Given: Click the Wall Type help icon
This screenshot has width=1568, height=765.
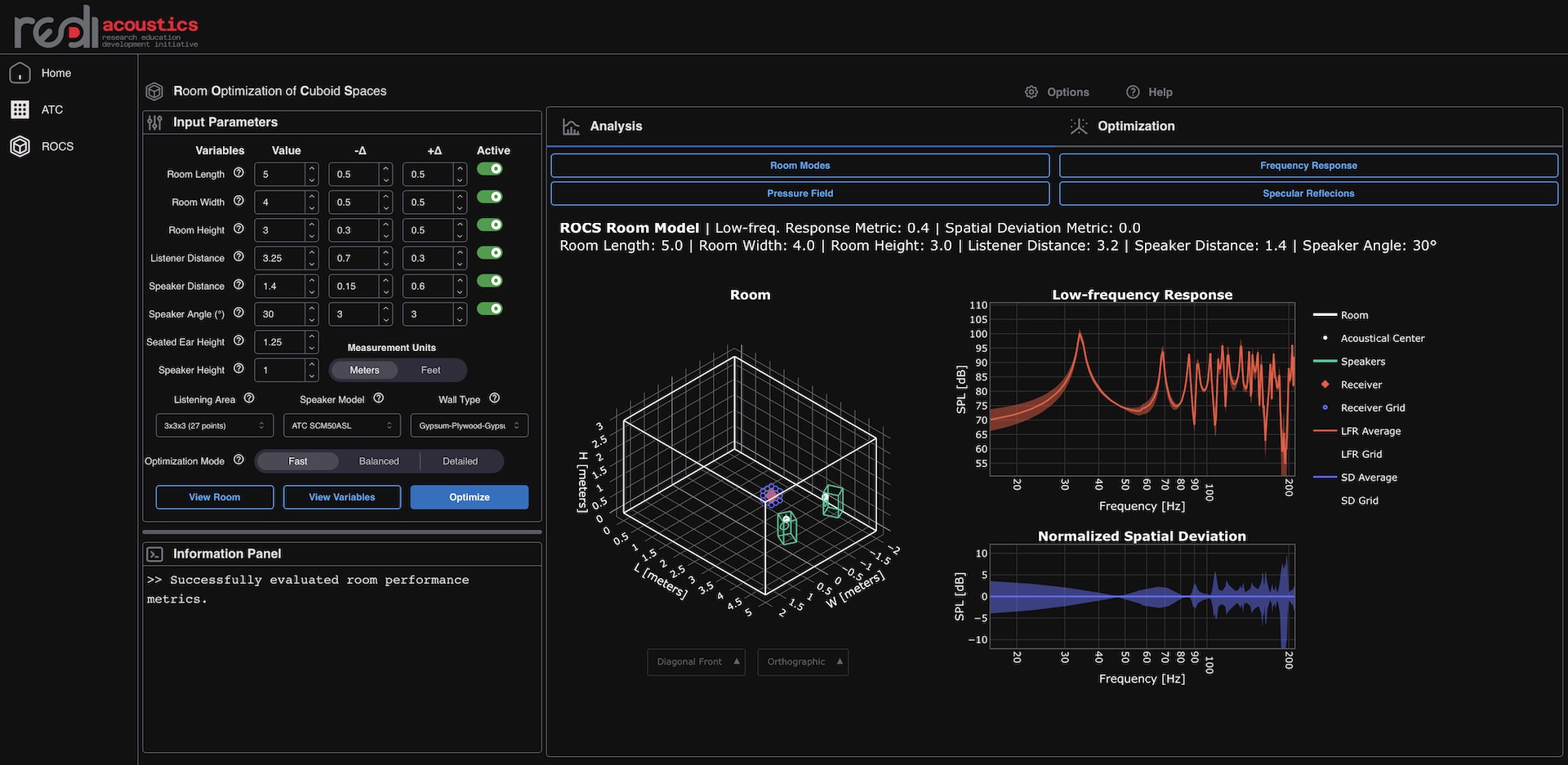Looking at the screenshot, I should tap(494, 398).
